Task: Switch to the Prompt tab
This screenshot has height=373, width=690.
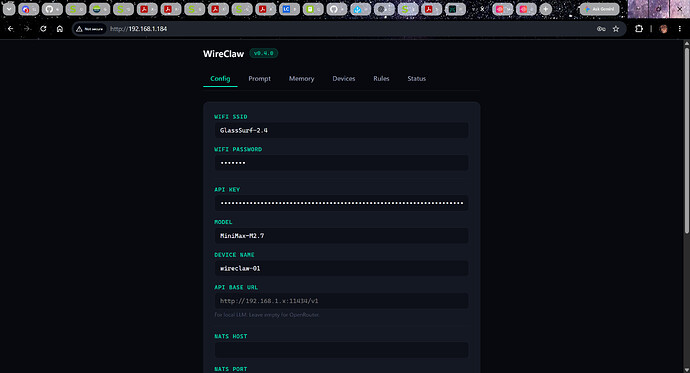Action: tap(259, 78)
